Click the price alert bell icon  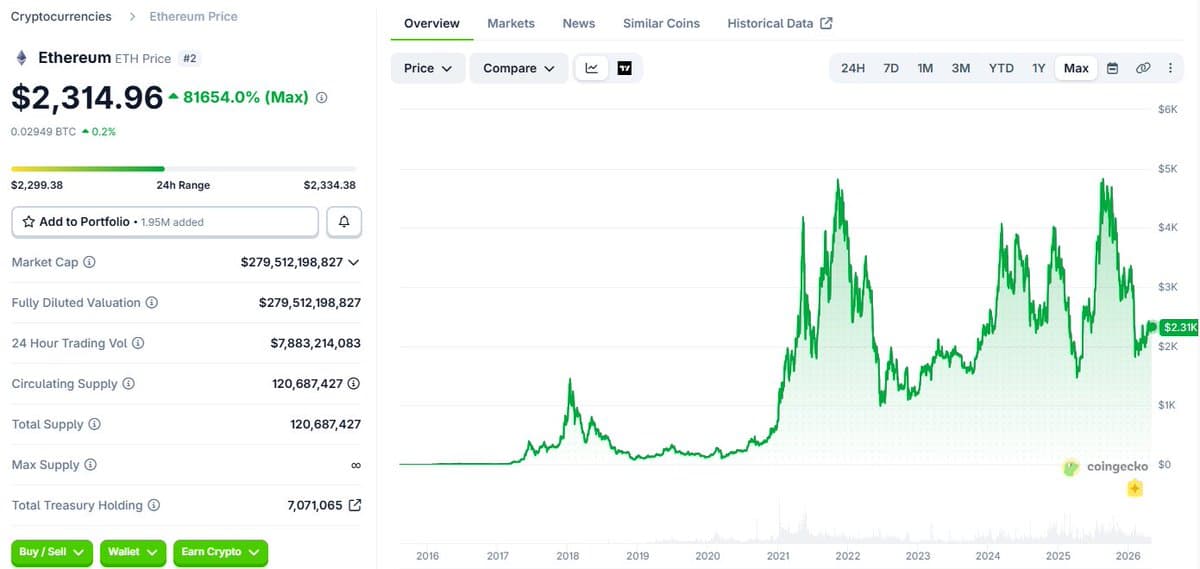point(344,222)
